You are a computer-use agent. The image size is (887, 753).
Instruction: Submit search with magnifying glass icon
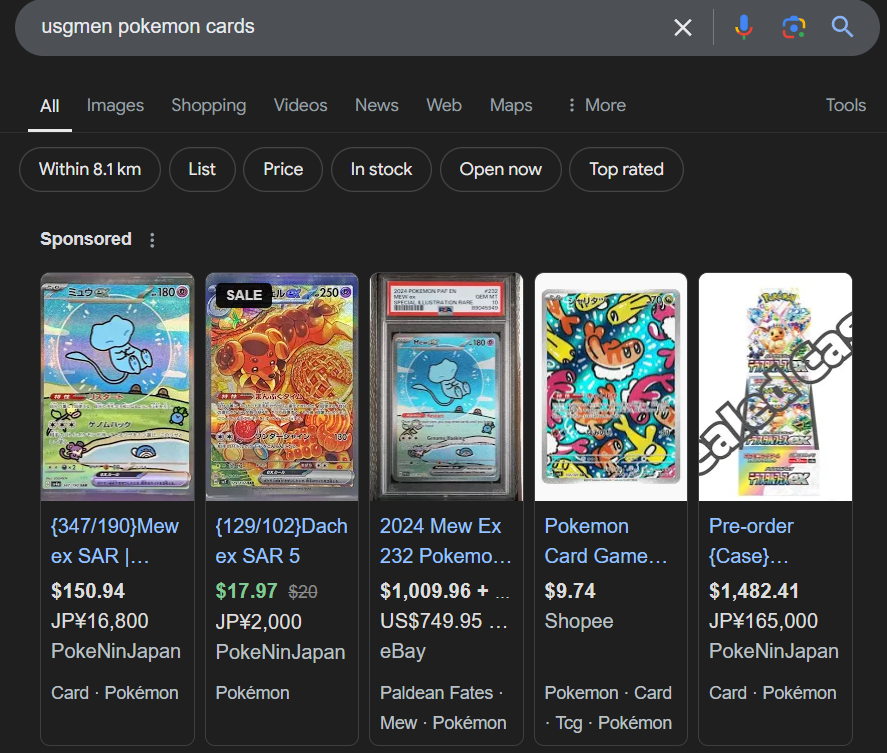[x=842, y=27]
